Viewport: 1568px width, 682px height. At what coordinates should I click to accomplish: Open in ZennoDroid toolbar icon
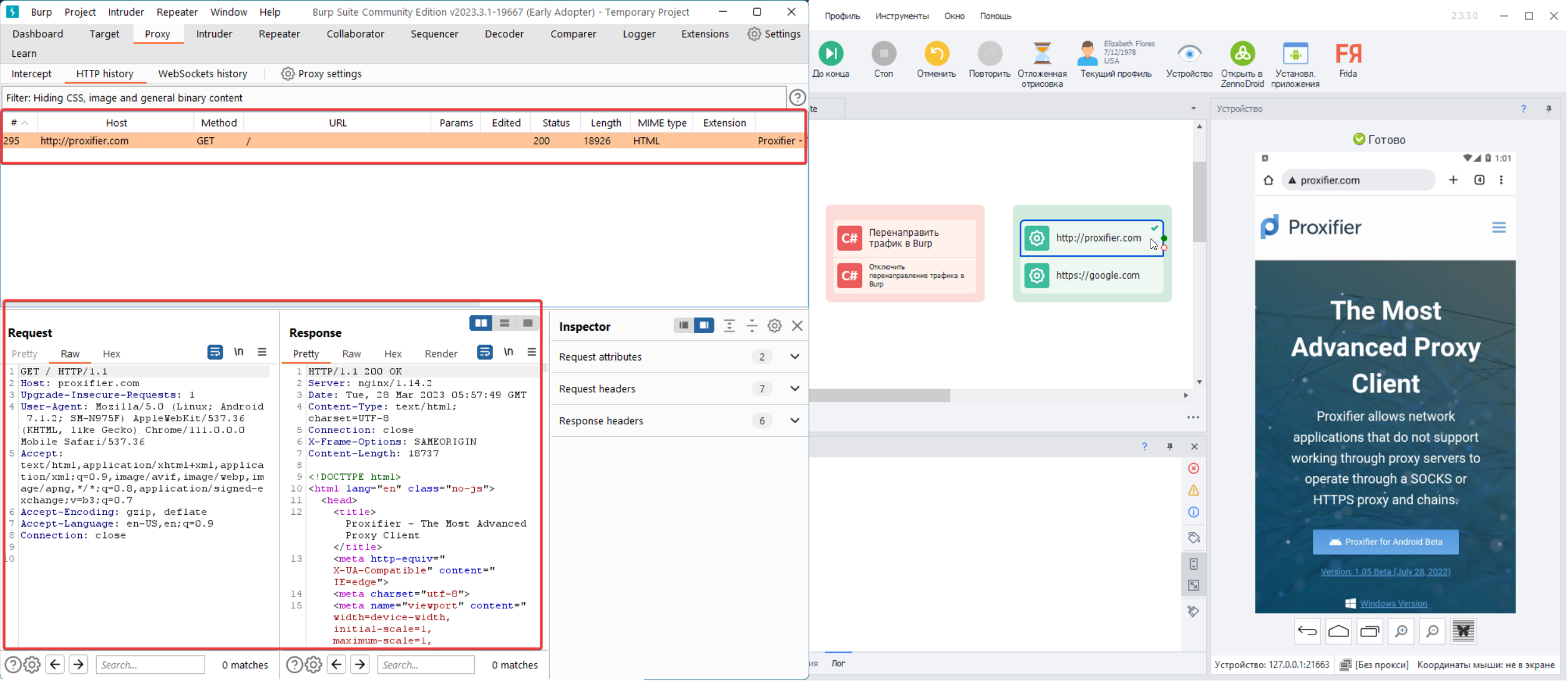[1242, 54]
